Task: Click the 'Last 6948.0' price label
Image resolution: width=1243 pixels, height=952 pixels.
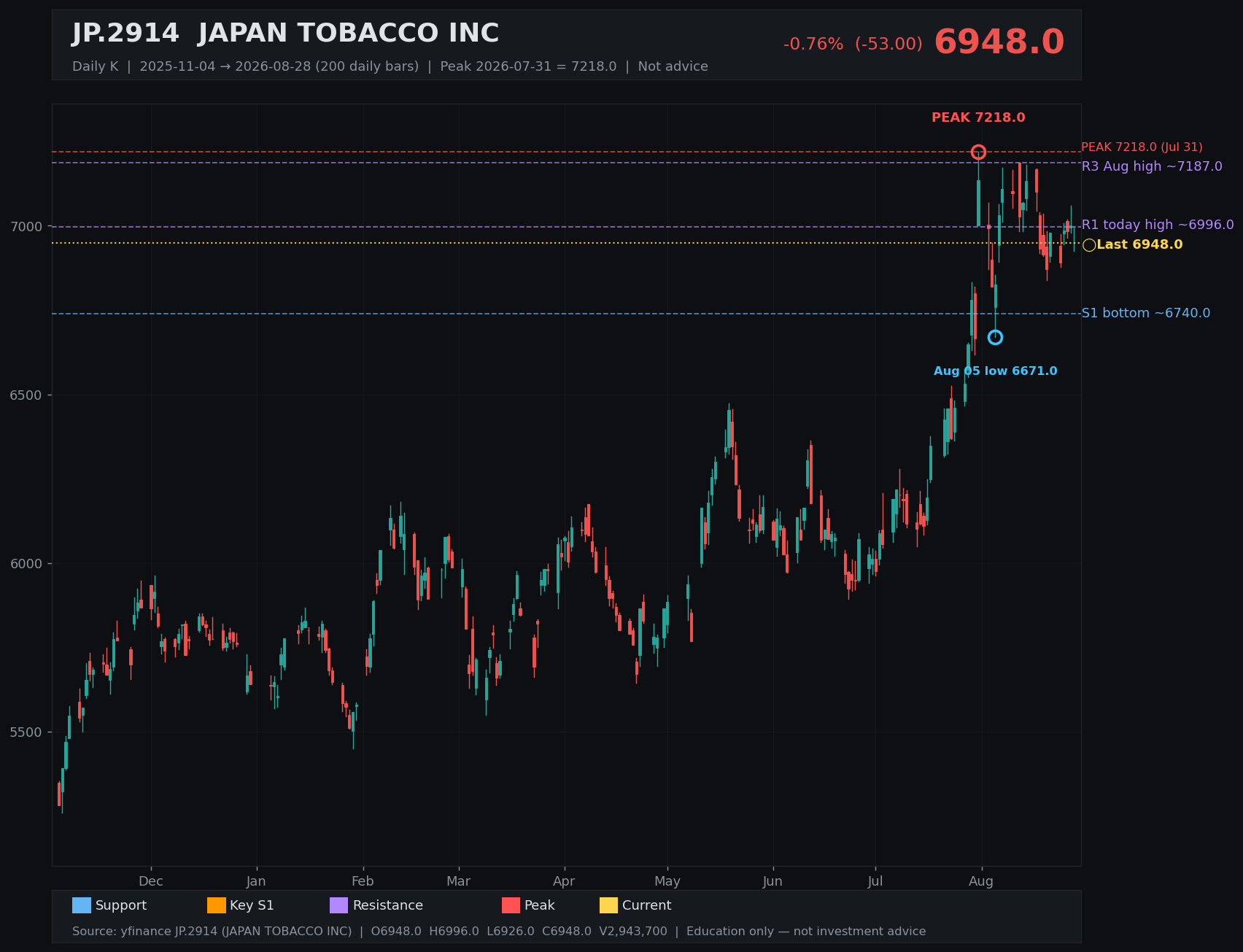Action: 1139,244
